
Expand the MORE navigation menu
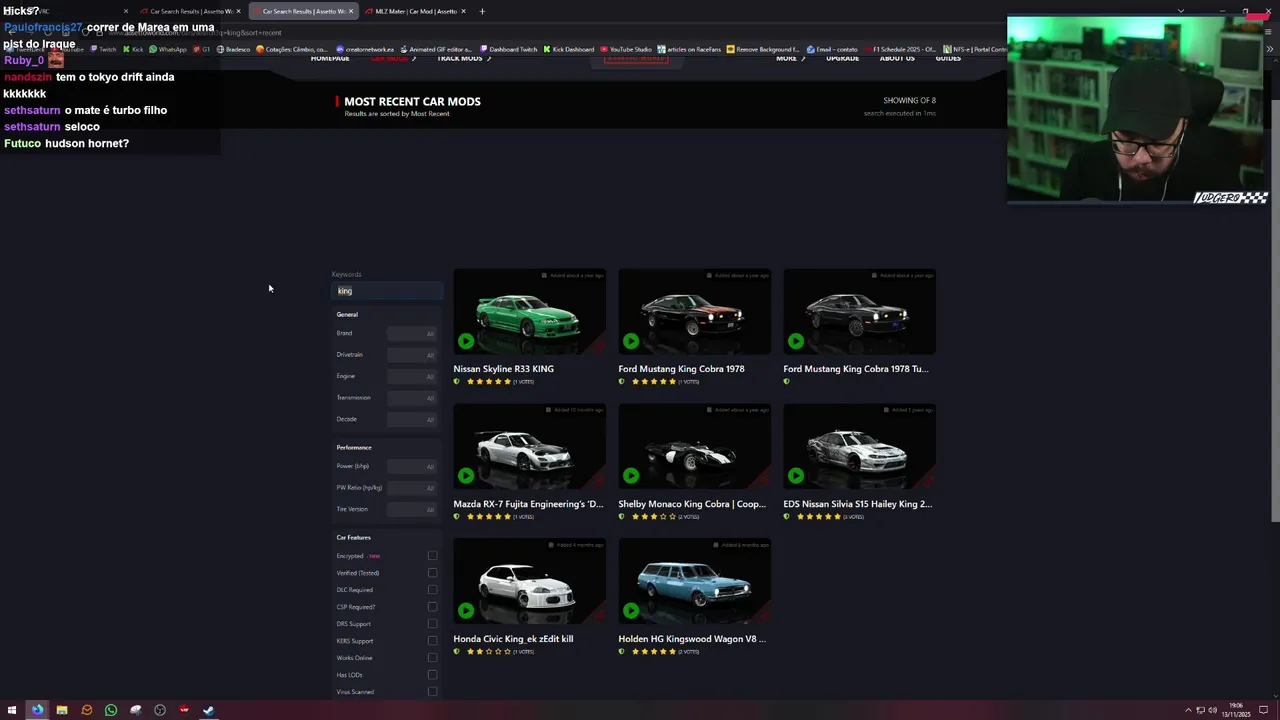click(x=790, y=58)
